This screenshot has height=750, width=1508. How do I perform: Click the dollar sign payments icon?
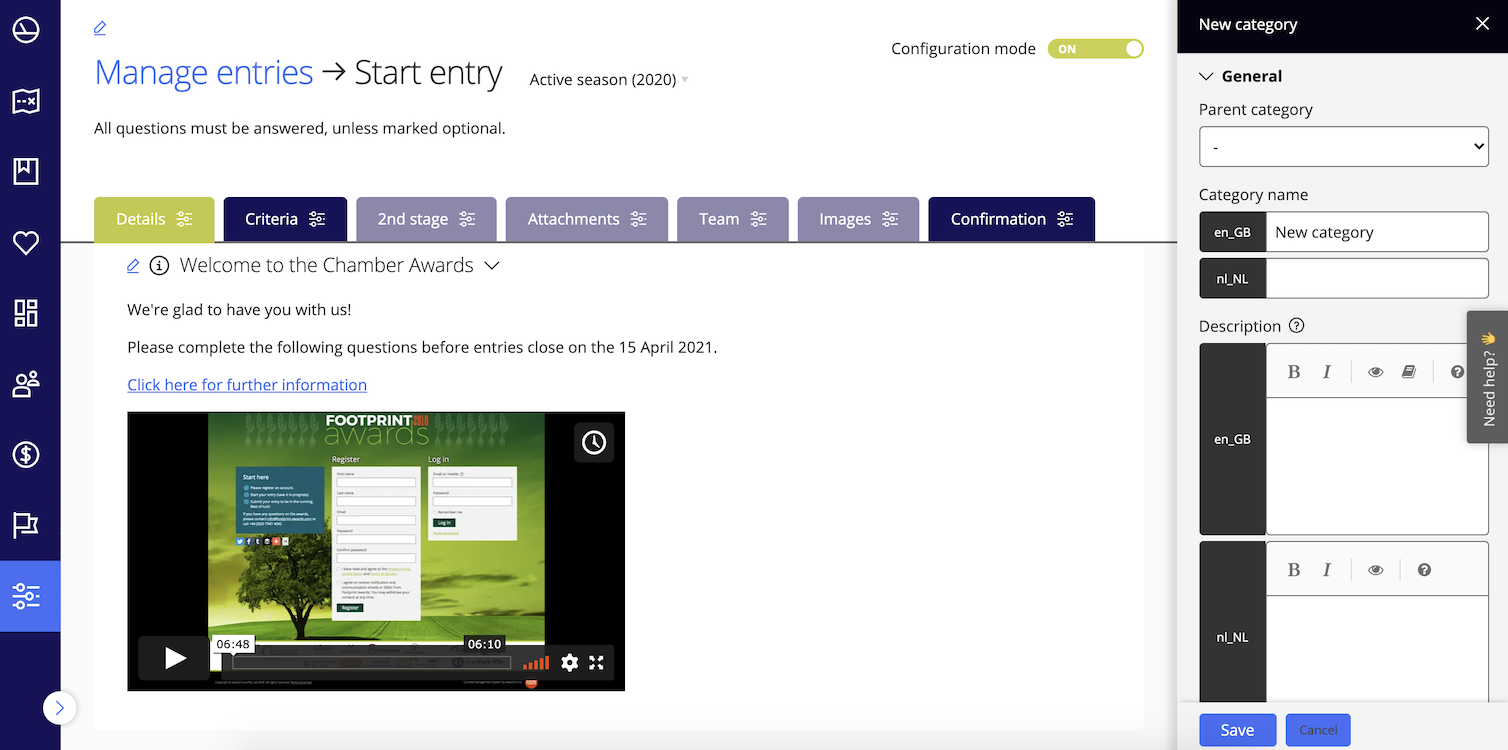(26, 455)
